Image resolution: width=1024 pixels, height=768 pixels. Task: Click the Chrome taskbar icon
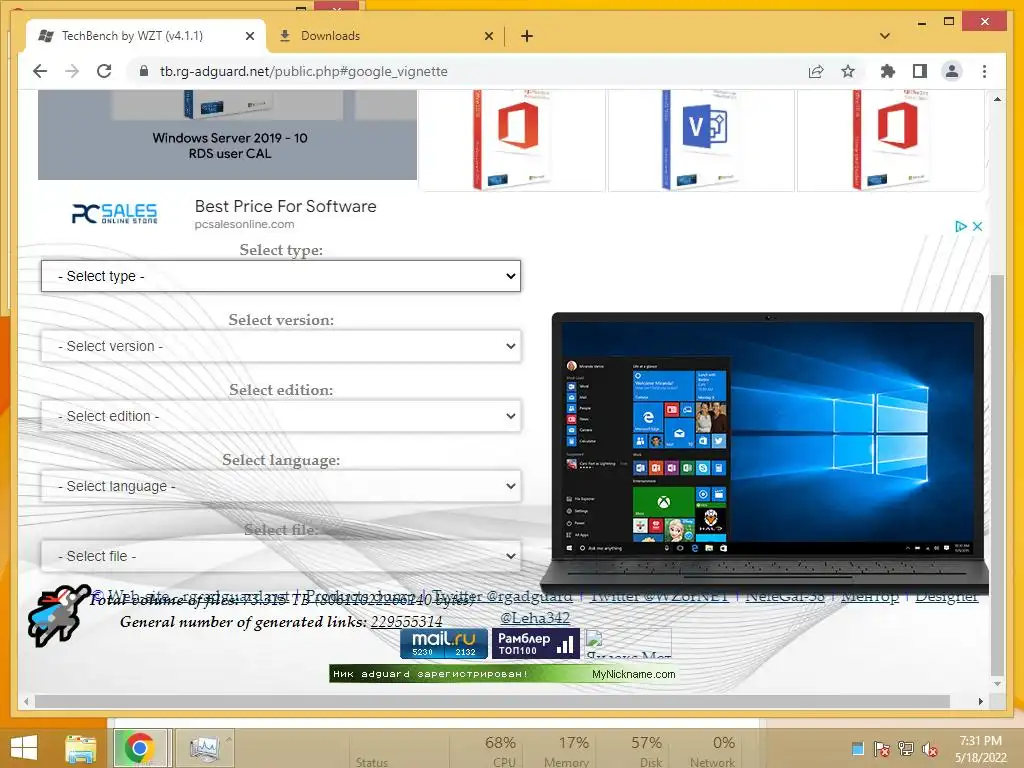coord(140,748)
